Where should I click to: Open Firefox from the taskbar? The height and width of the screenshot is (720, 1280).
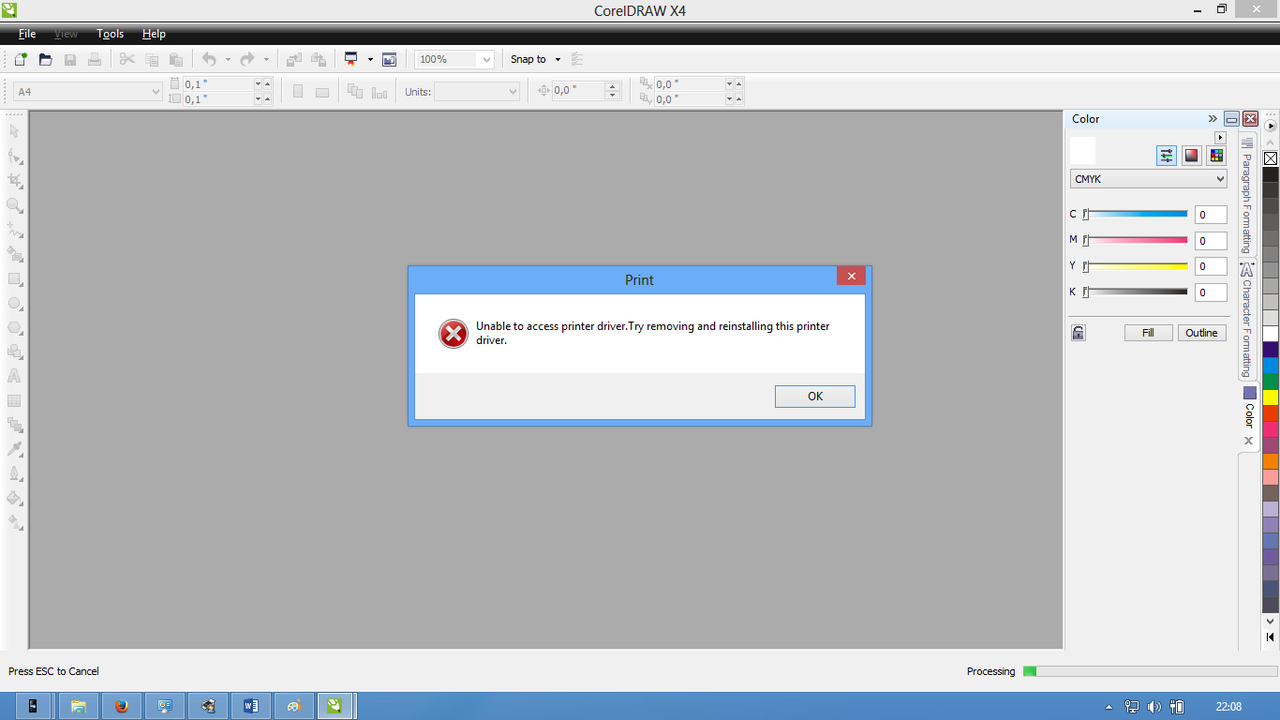(122, 706)
